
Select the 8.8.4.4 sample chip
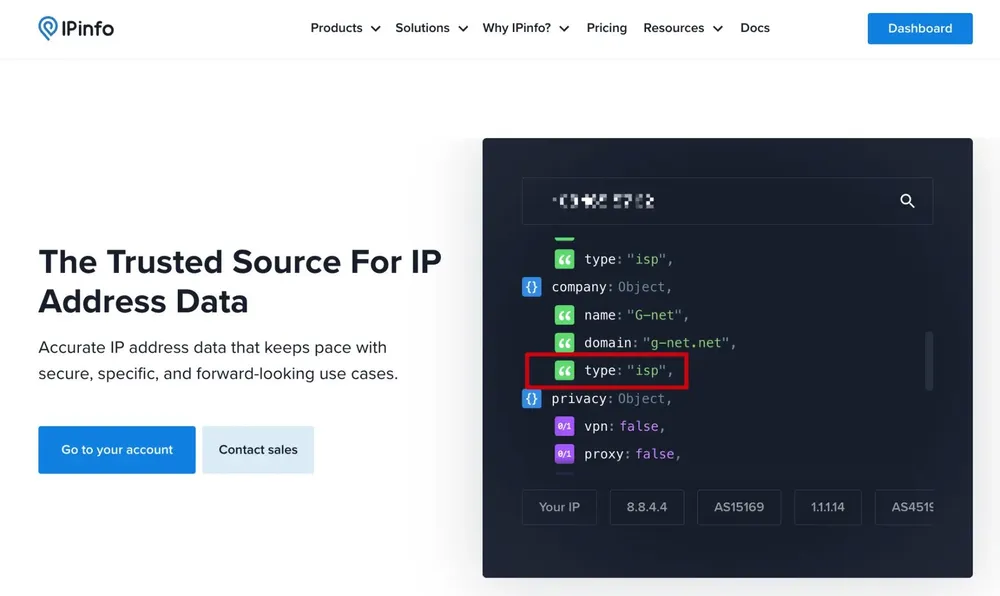(647, 507)
